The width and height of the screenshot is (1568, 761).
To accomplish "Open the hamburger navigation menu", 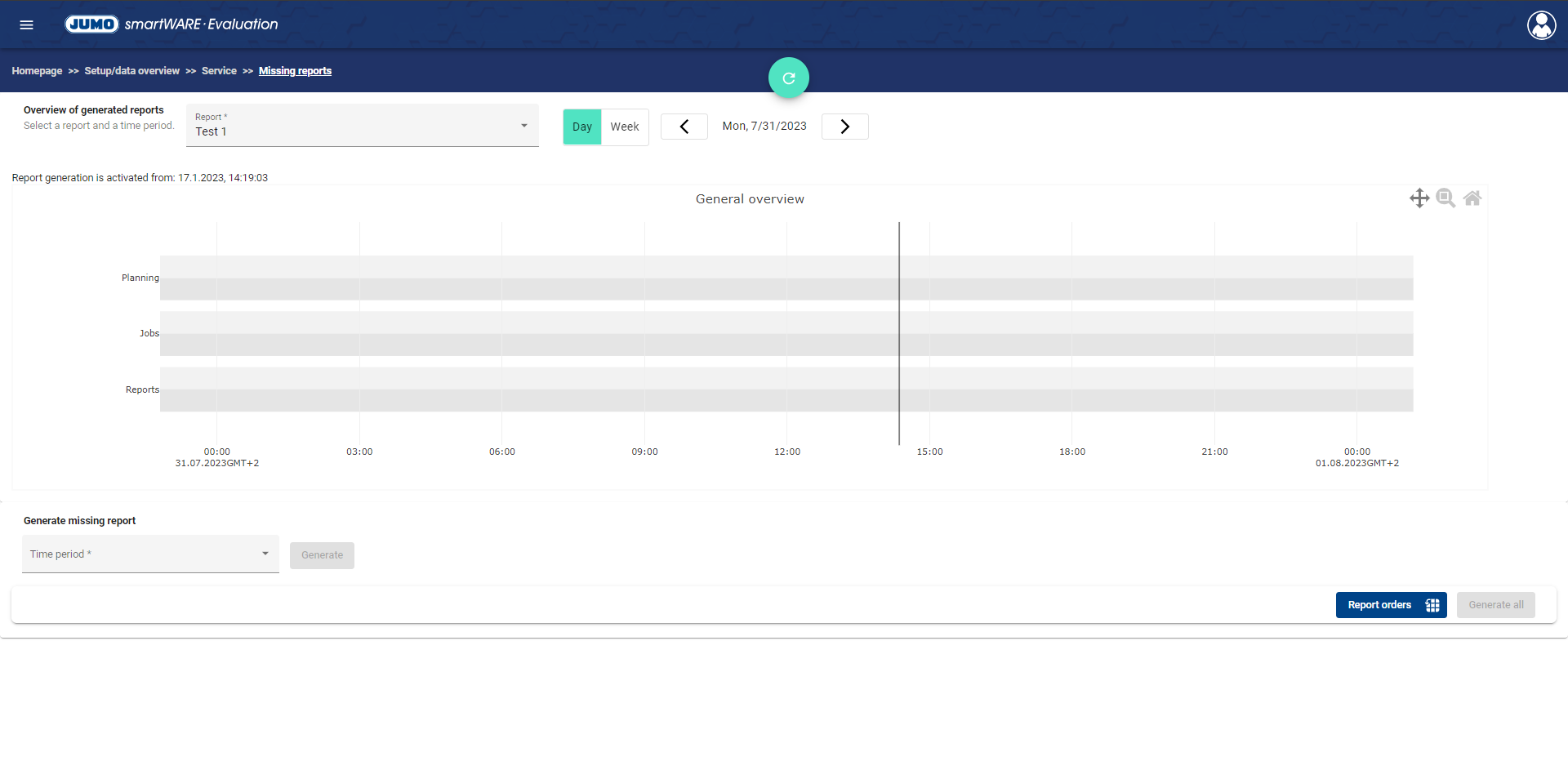I will point(26,24).
